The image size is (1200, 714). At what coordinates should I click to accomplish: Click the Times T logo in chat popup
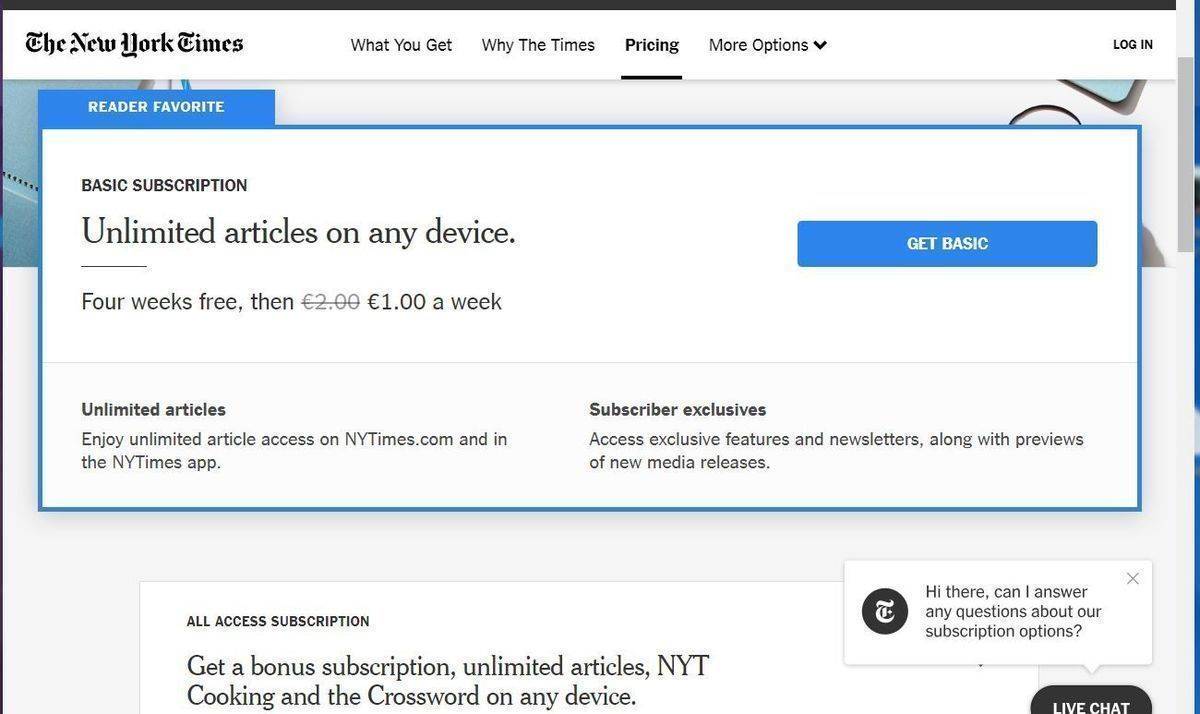pos(885,611)
